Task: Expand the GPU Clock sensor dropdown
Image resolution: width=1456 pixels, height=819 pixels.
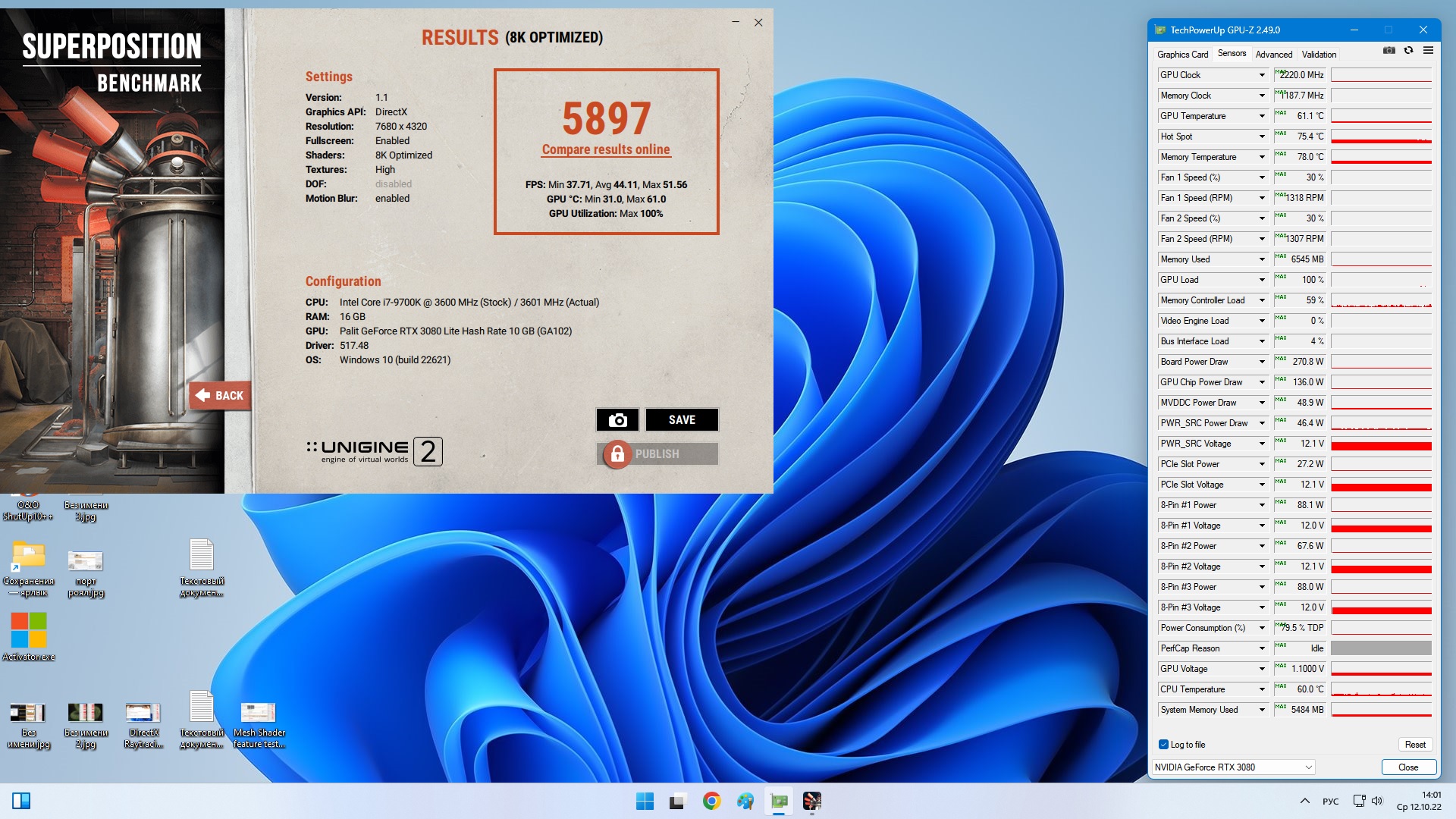Action: tap(1262, 75)
